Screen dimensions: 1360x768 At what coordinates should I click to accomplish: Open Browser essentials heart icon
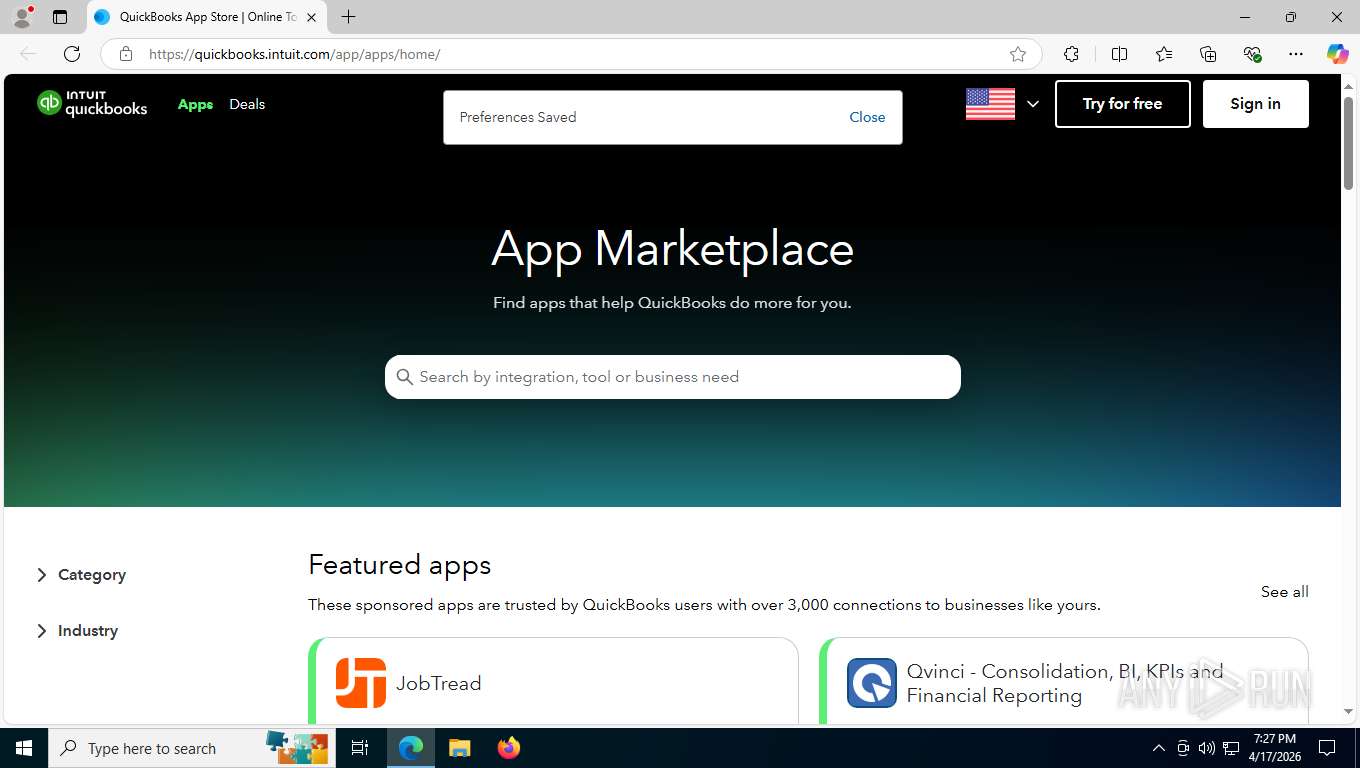[x=1252, y=54]
